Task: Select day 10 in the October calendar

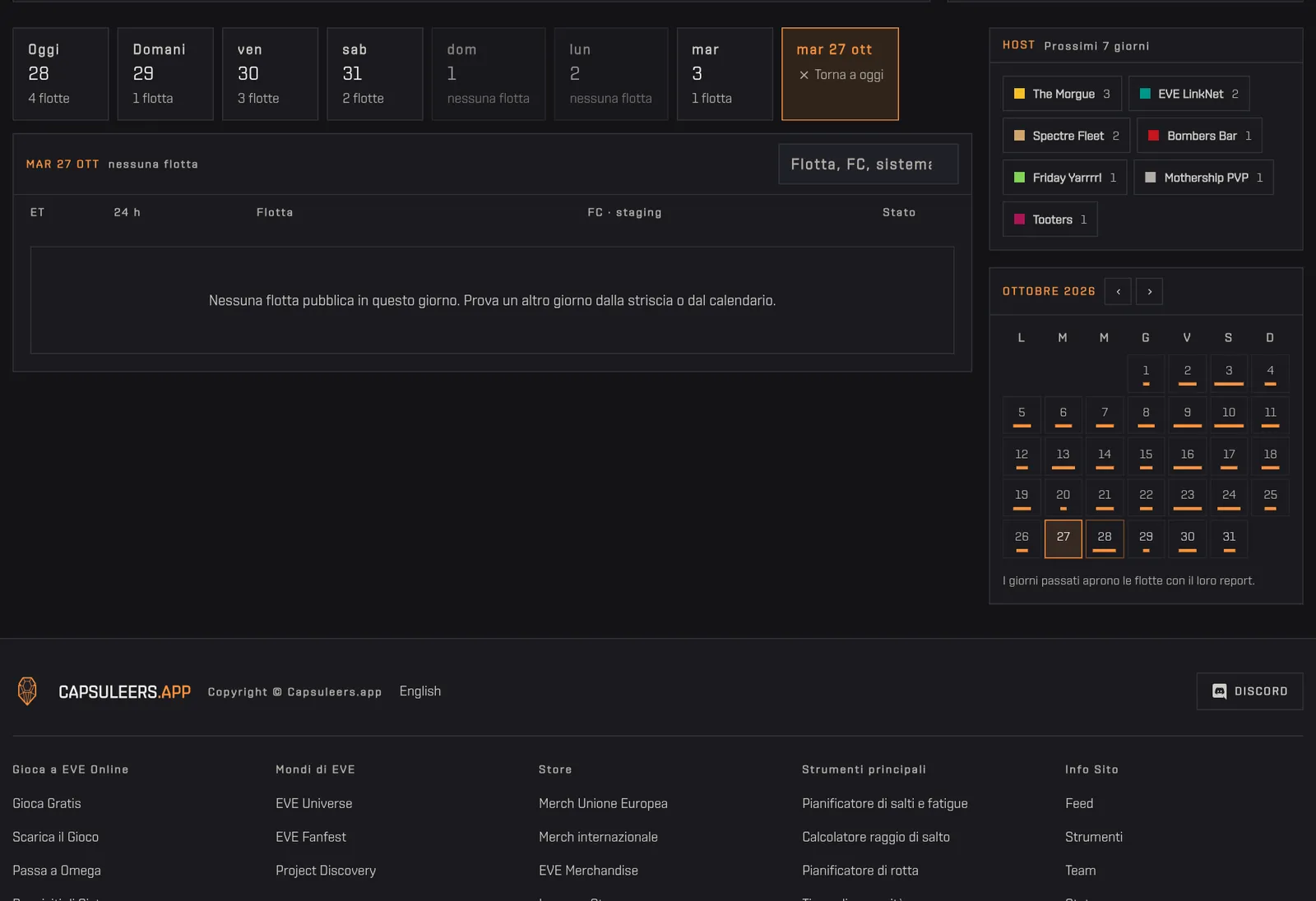Action: click(1229, 415)
